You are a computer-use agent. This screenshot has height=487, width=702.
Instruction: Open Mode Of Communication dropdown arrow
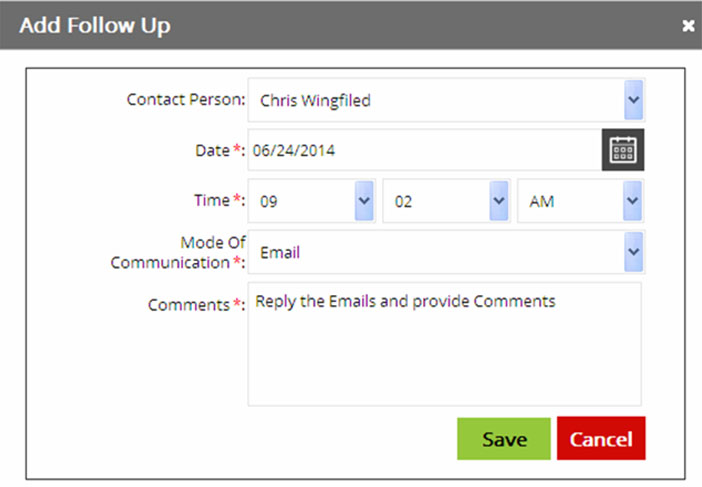[x=634, y=252]
